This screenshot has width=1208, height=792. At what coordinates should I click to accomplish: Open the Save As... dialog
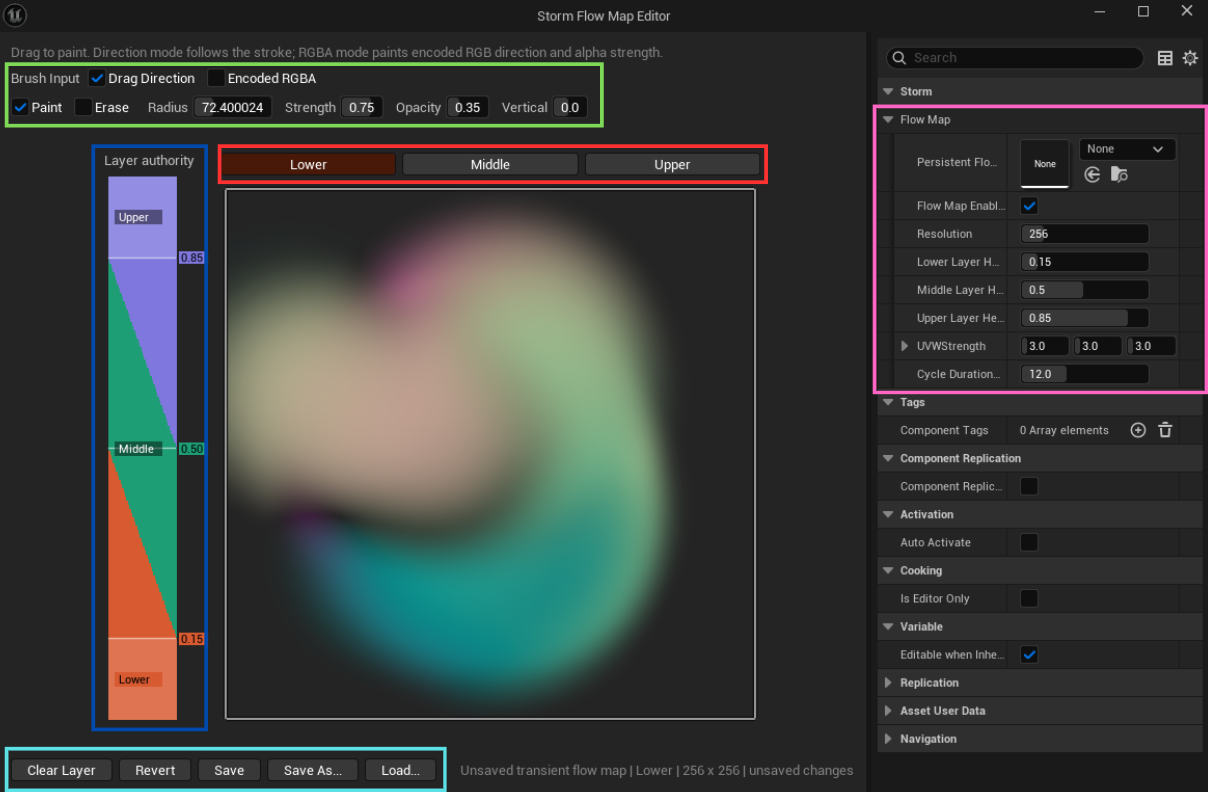313,770
